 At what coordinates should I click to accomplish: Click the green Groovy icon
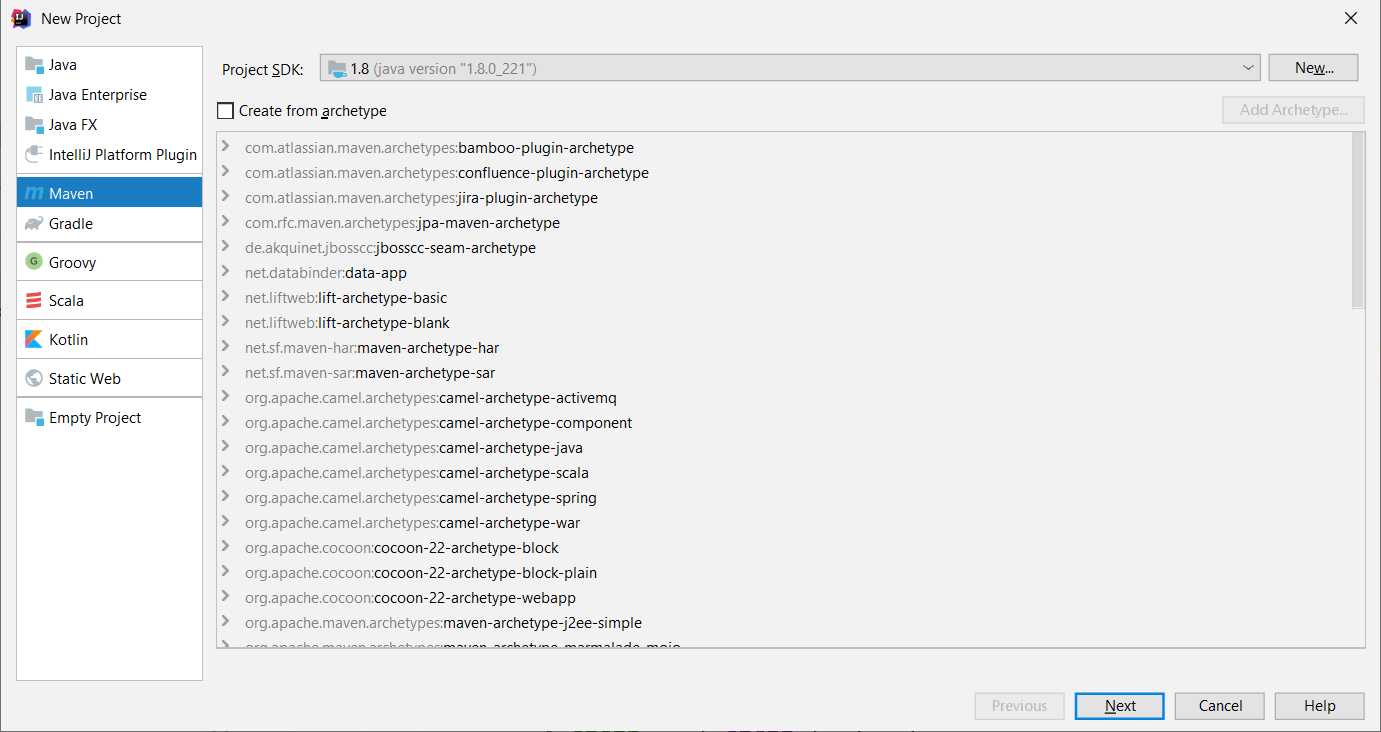[34, 263]
